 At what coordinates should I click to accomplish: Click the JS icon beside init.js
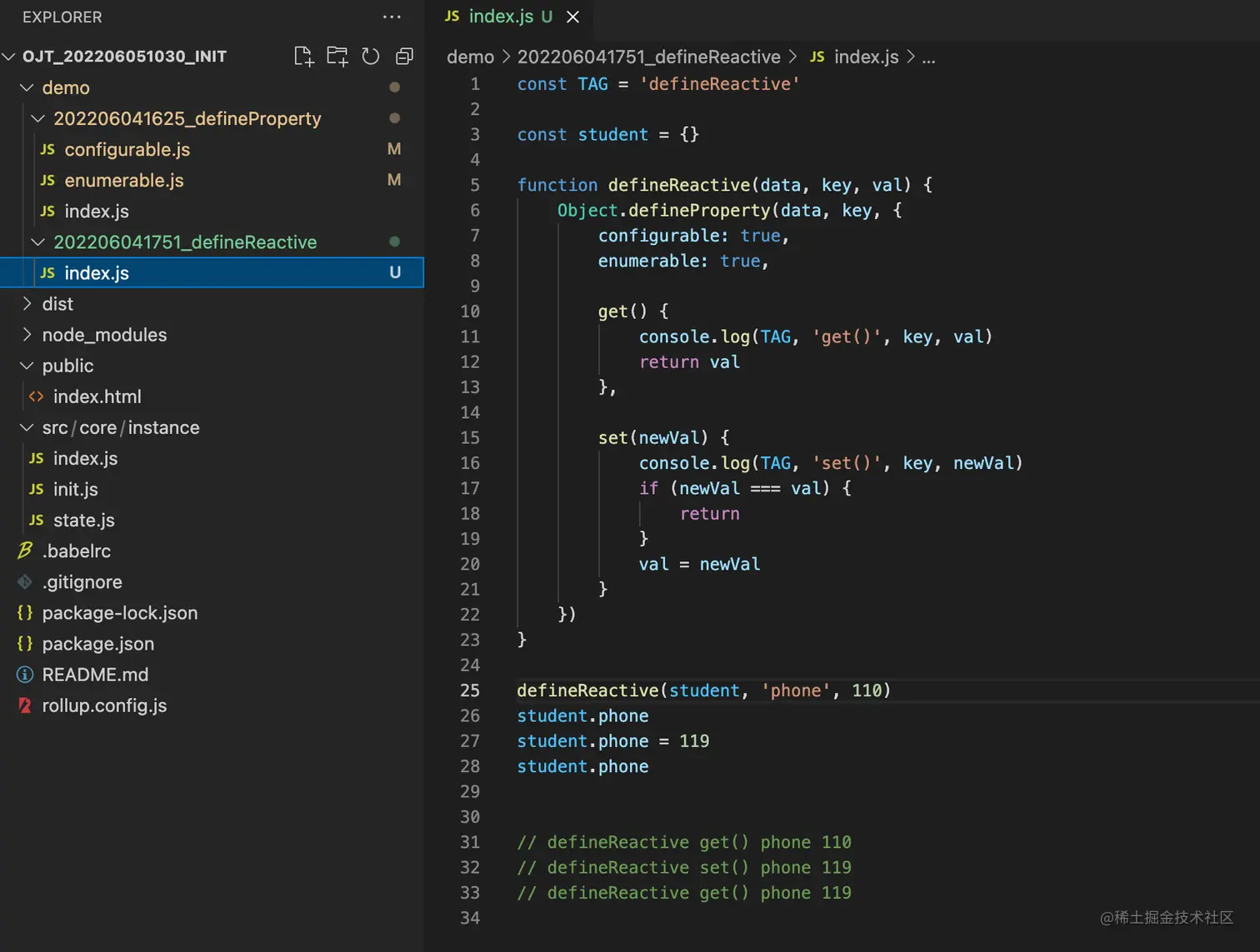[36, 489]
